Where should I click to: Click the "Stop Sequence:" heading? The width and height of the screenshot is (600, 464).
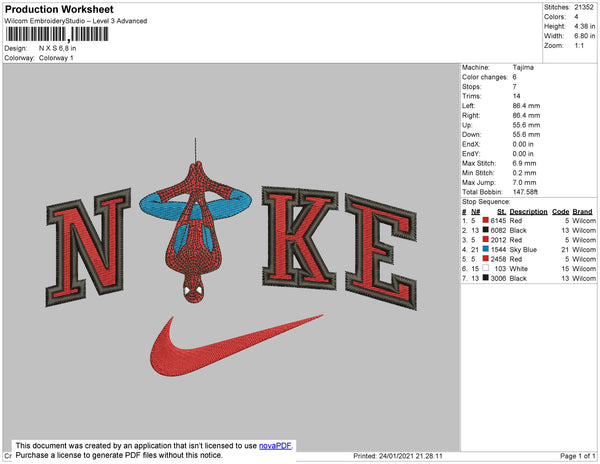click(x=486, y=202)
